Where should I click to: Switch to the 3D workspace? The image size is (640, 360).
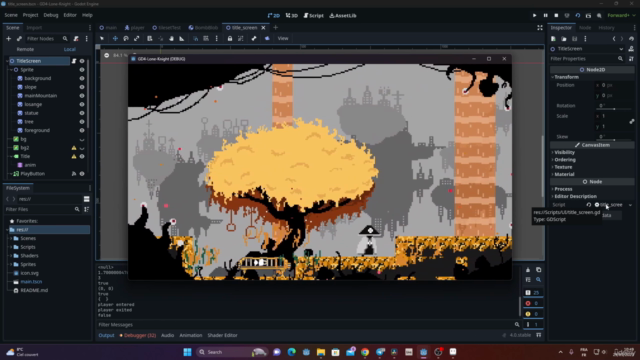291,16
